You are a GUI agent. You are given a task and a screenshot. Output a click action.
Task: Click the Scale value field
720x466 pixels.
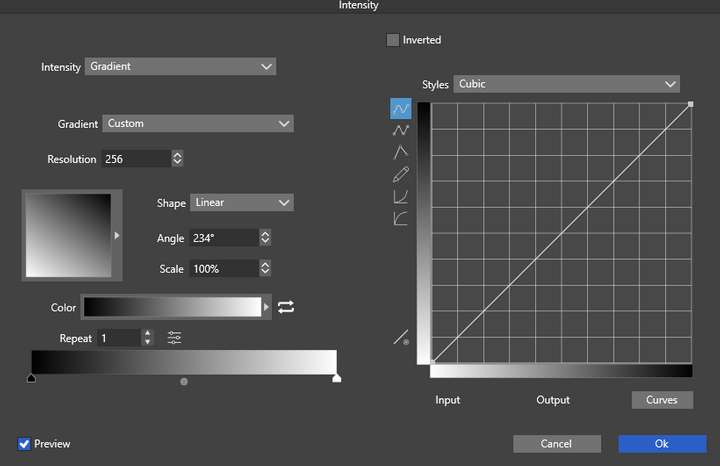click(x=224, y=269)
